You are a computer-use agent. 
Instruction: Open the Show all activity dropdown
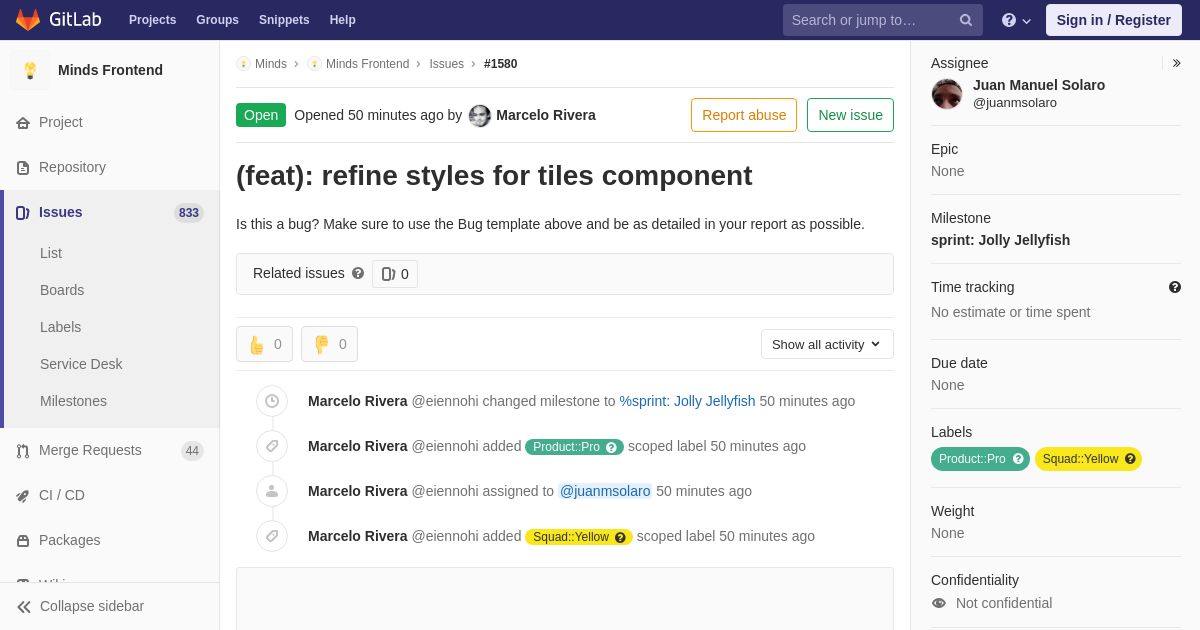827,344
